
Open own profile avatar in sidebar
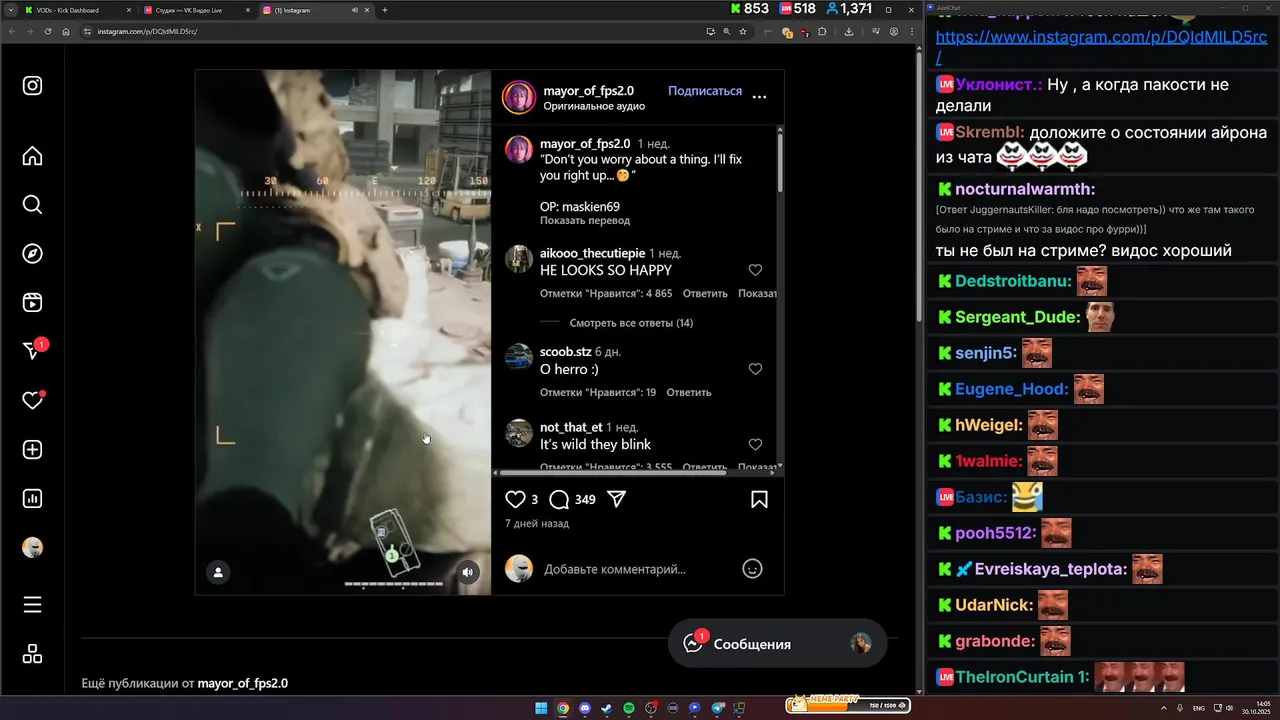click(x=32, y=548)
